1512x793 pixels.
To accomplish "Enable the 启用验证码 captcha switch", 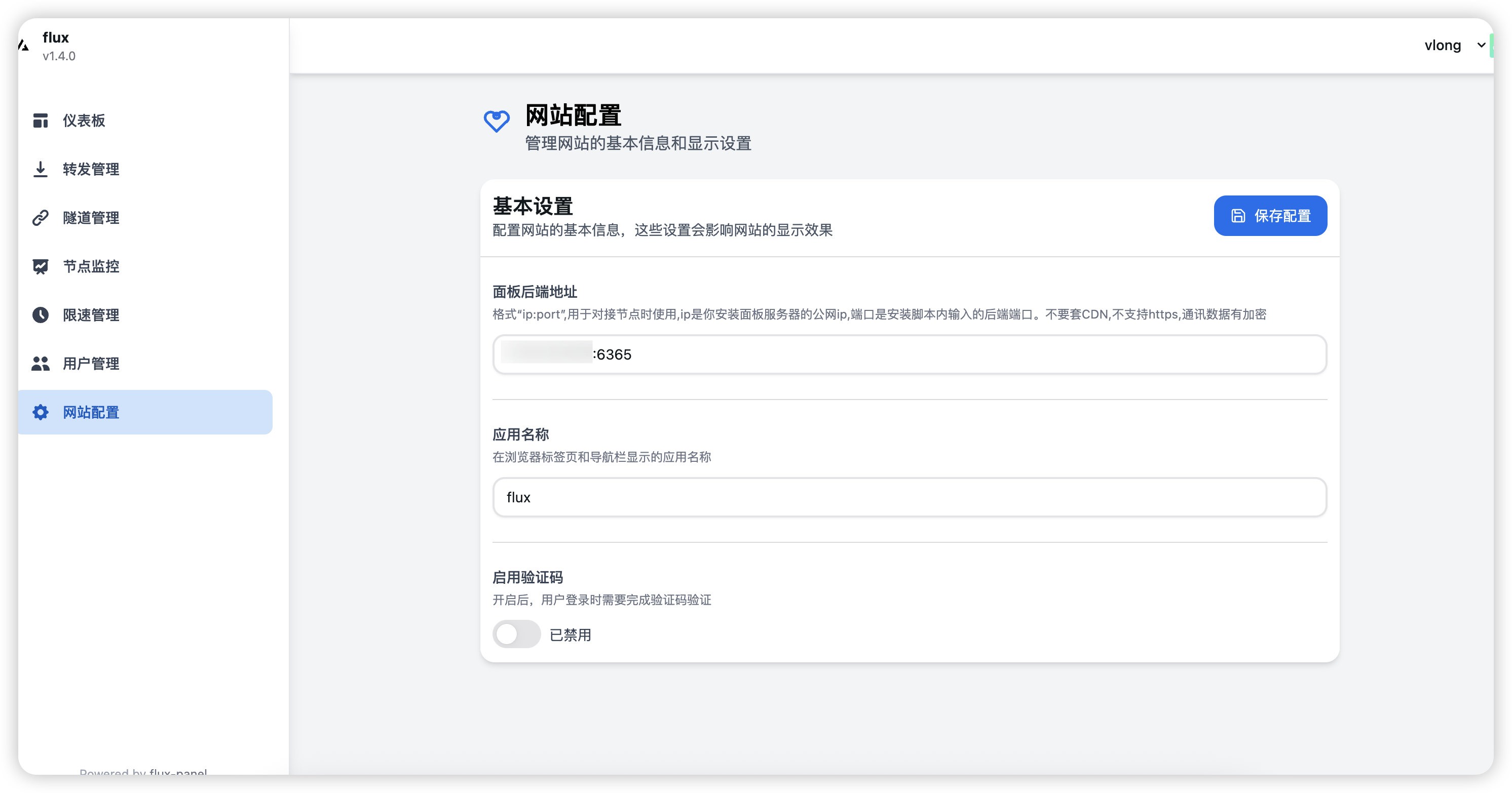I will pyautogui.click(x=516, y=634).
